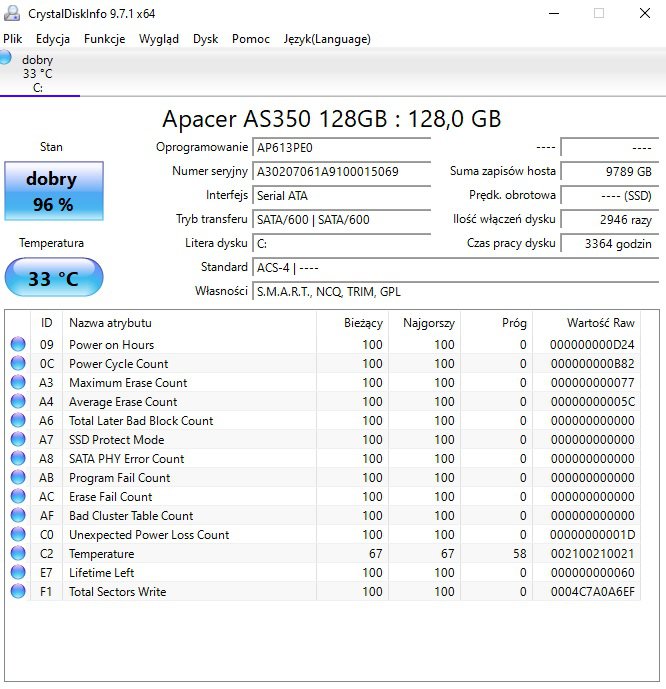Click status orb for Maximum Erase Count
The image size is (666, 689).
(18, 382)
